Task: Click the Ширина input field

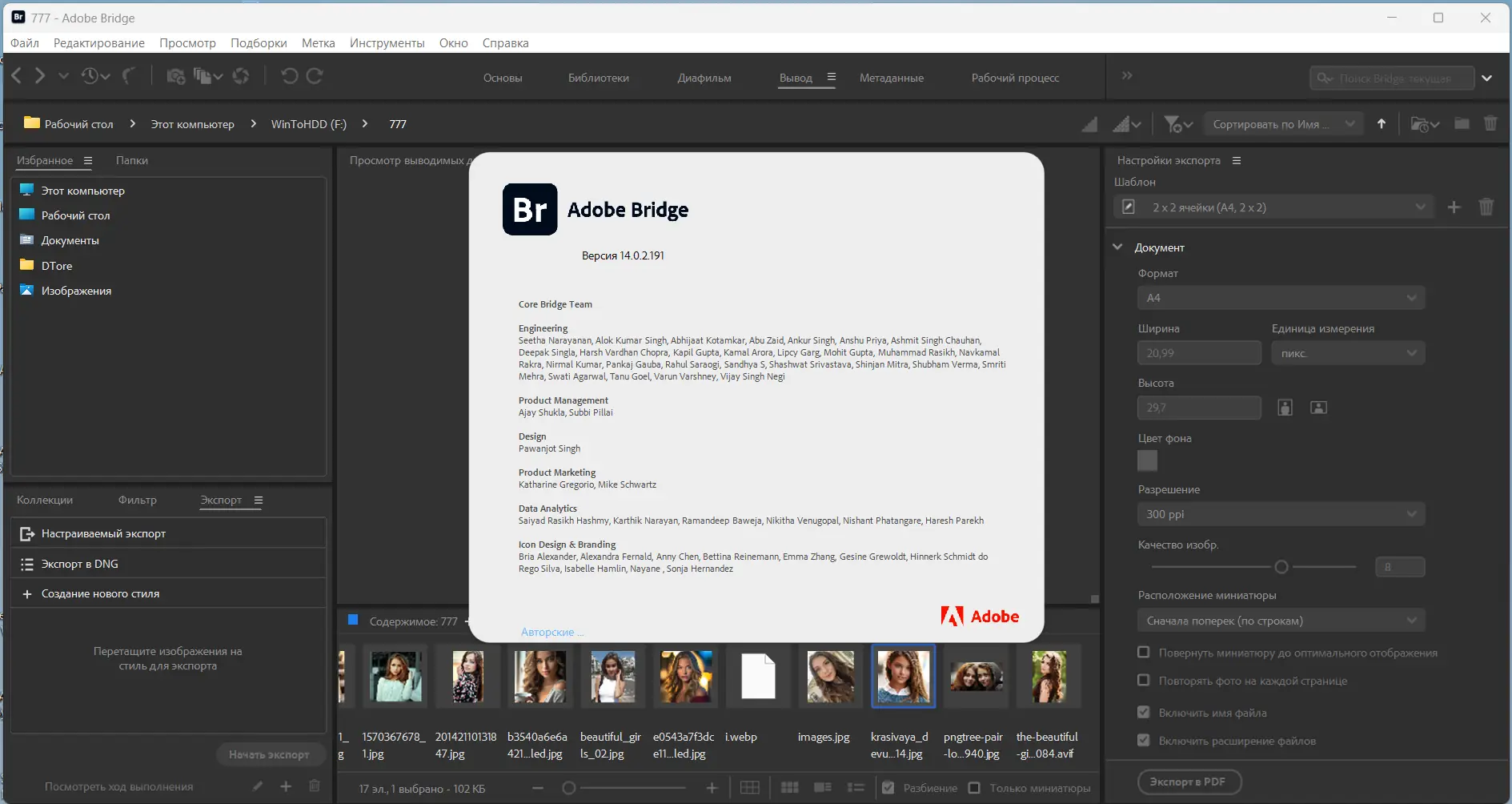Action: [1199, 353]
